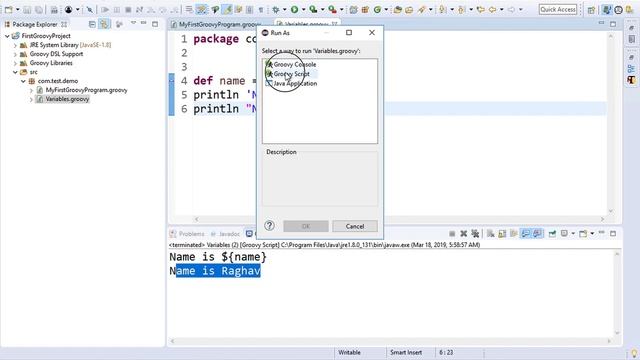Click Smart Insert in status bar
Screen dimensions: 640x360
(406, 352)
